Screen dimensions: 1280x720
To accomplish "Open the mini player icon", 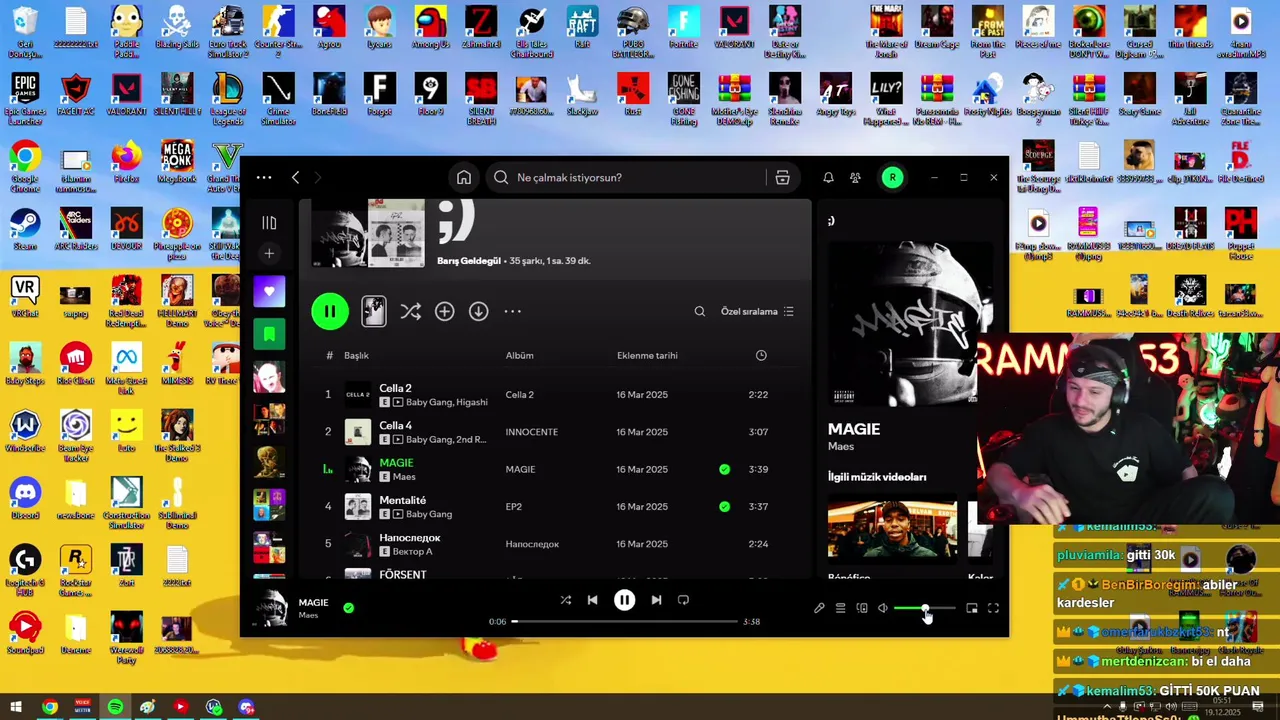I will point(972,608).
